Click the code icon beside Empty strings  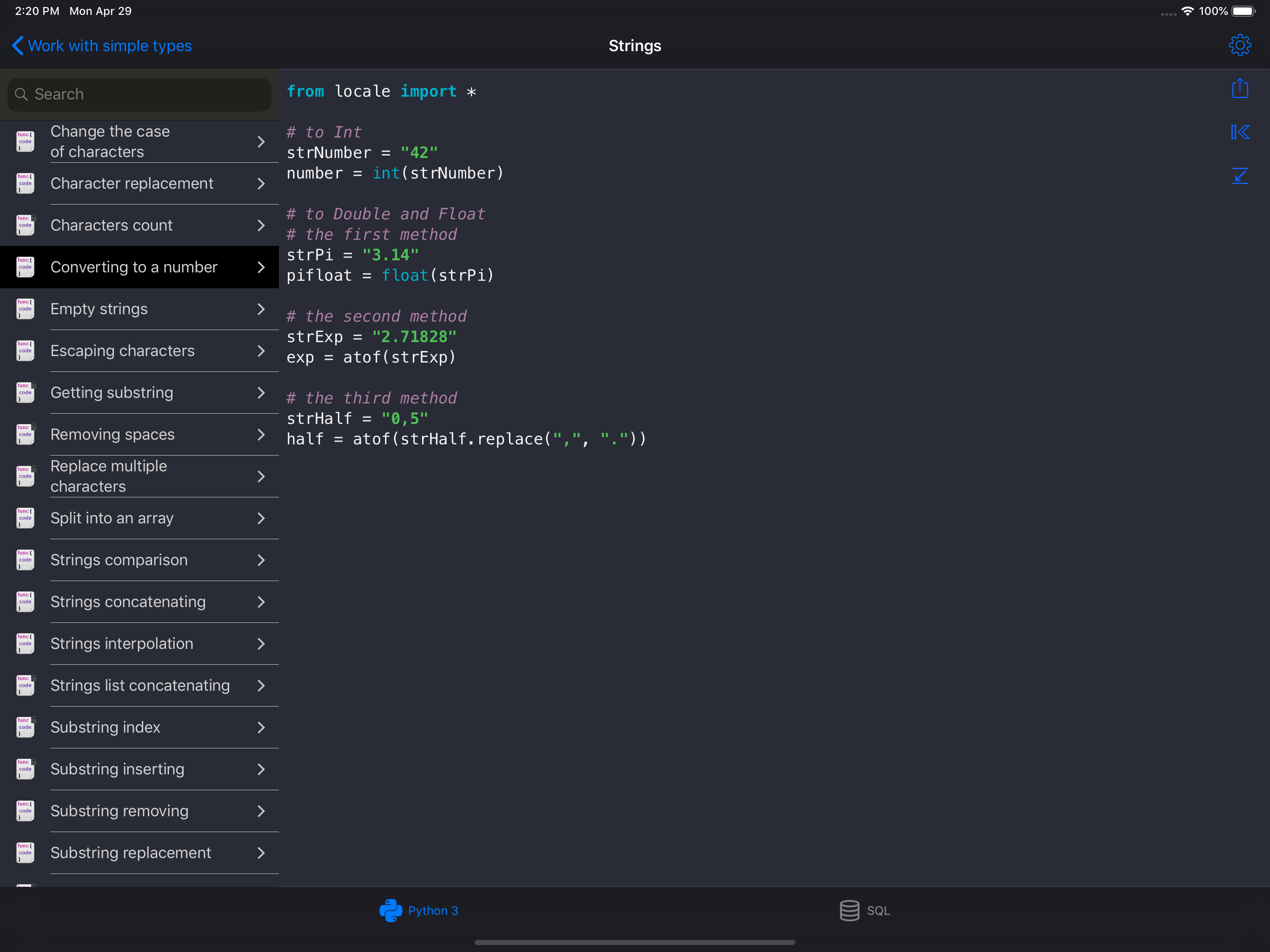pos(25,309)
